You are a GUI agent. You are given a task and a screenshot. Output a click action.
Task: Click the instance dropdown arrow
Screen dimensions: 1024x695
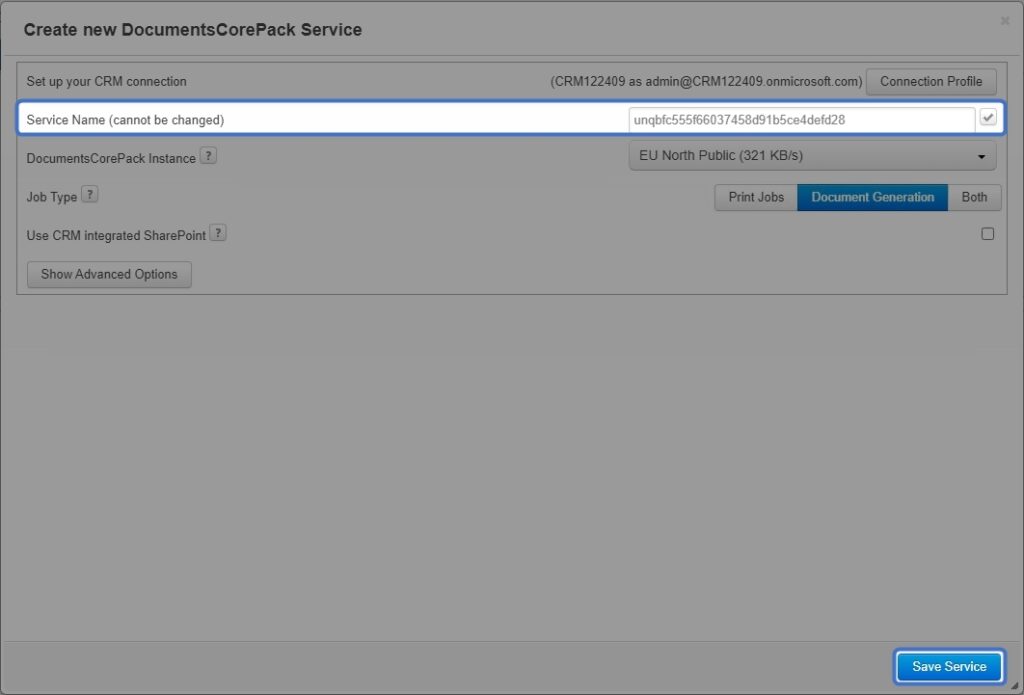coord(983,155)
